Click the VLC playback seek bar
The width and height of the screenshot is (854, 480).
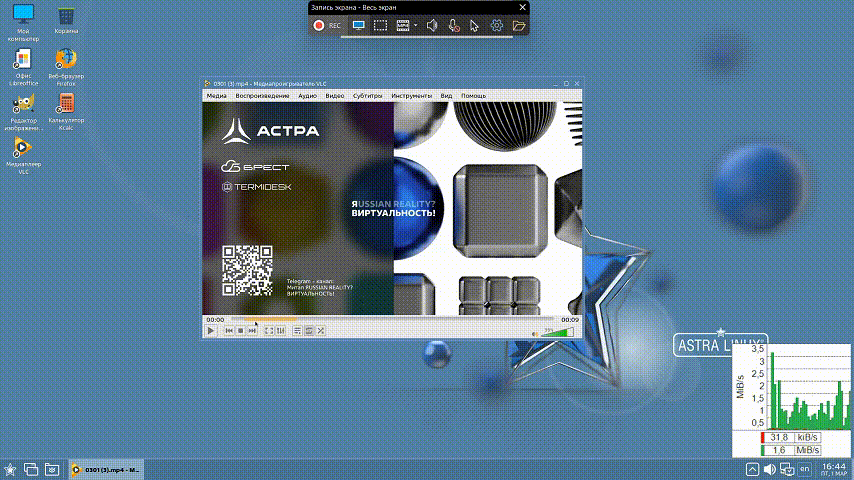click(x=390, y=320)
